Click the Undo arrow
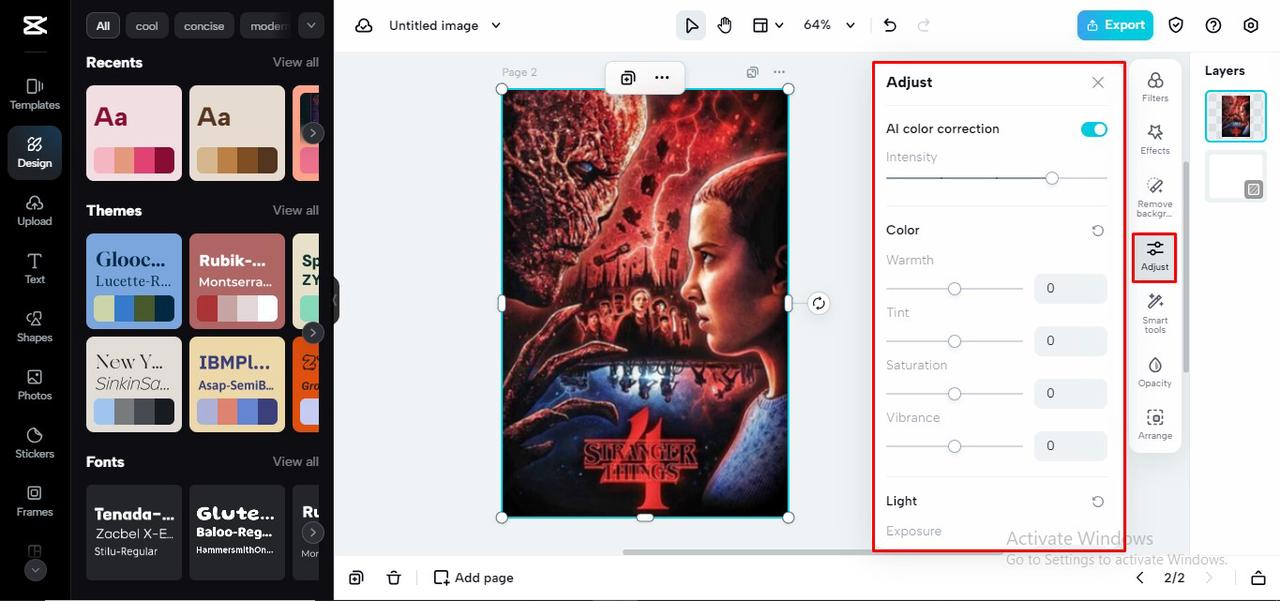This screenshot has width=1280, height=601. [890, 25]
